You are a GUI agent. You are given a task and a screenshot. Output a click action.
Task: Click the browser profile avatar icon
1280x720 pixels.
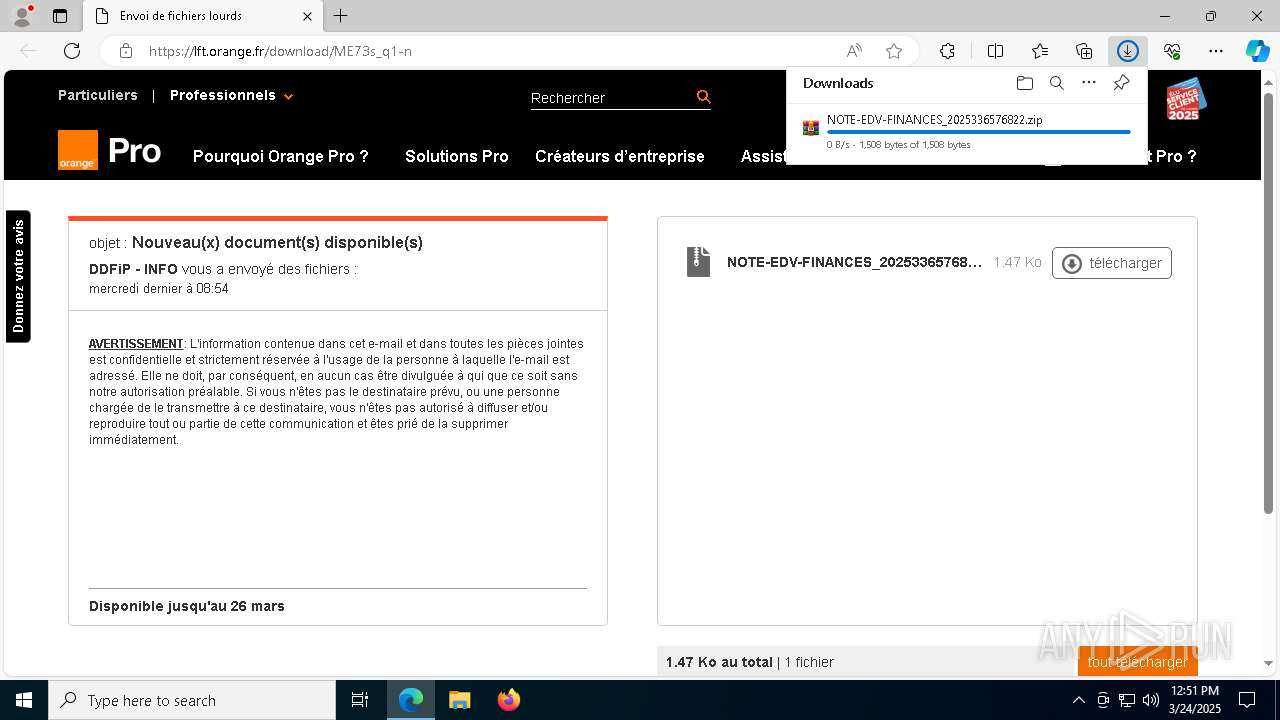(x=21, y=16)
